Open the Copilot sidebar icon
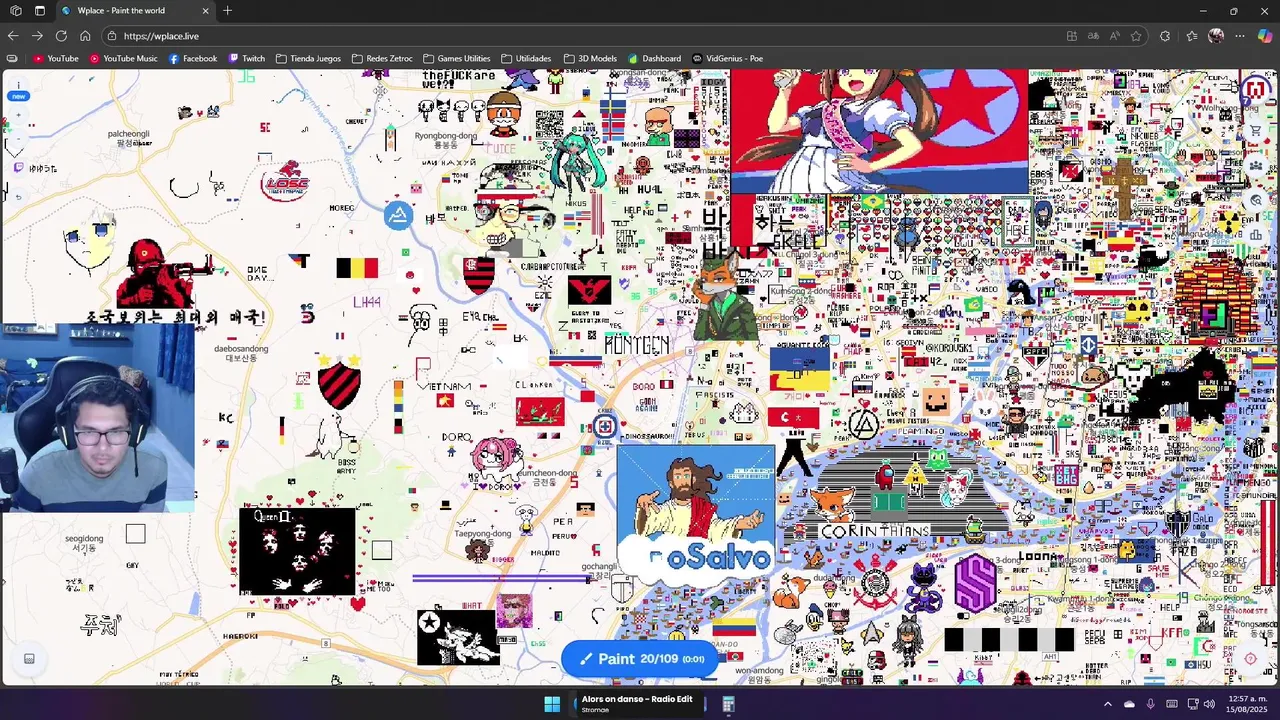The width and height of the screenshot is (1280, 720). tap(1265, 36)
